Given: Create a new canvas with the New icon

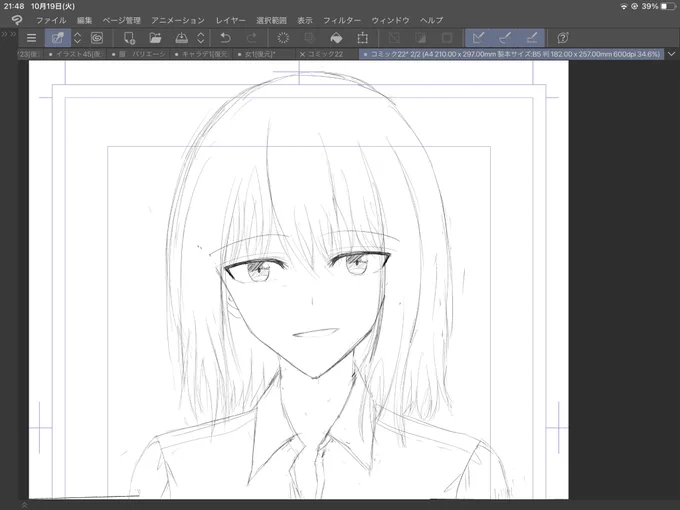Looking at the screenshot, I should (x=129, y=38).
